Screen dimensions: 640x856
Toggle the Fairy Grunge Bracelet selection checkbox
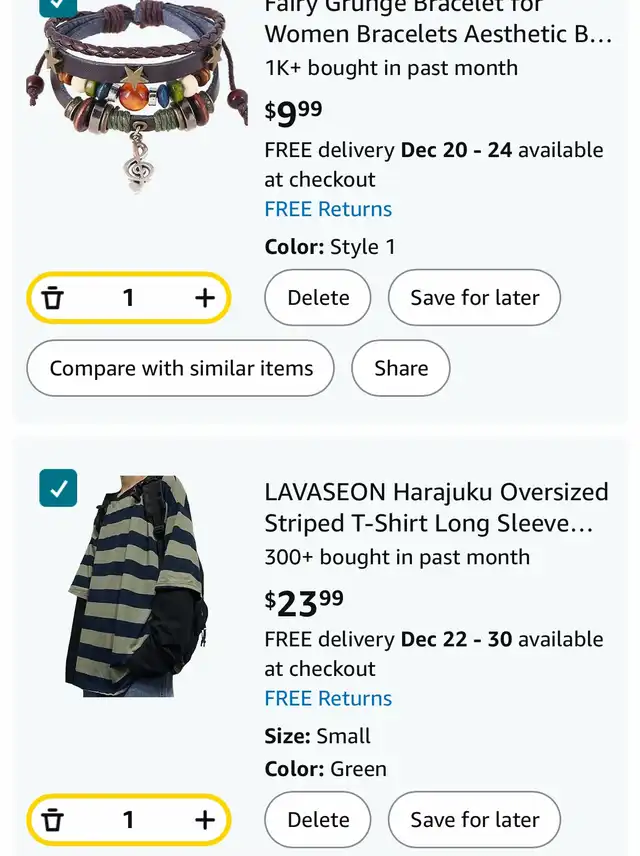(x=58, y=4)
